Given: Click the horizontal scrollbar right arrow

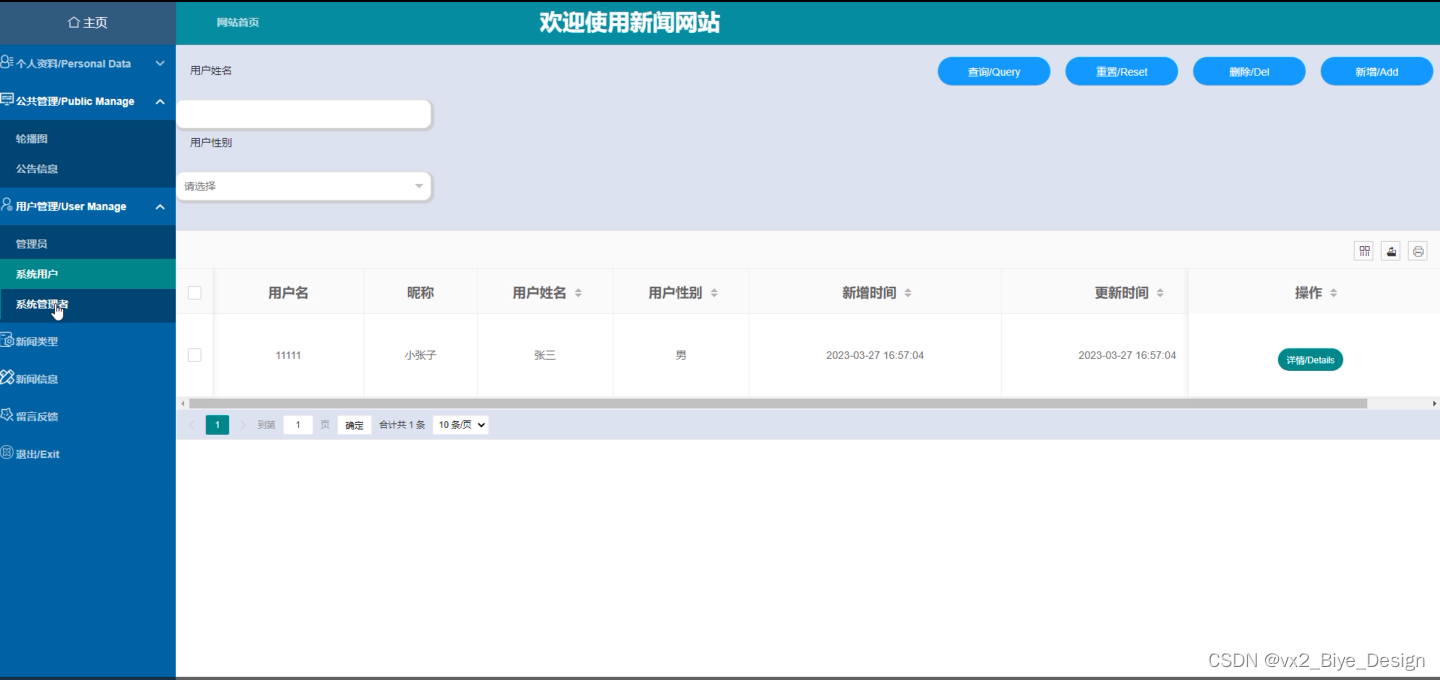Looking at the screenshot, I should point(1435,403).
